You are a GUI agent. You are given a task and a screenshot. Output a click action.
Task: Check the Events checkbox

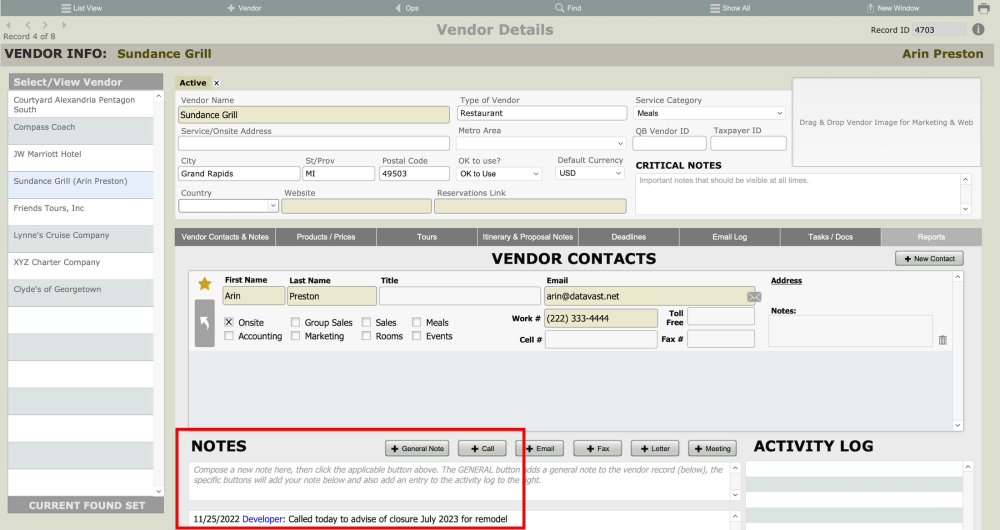tap(416, 335)
